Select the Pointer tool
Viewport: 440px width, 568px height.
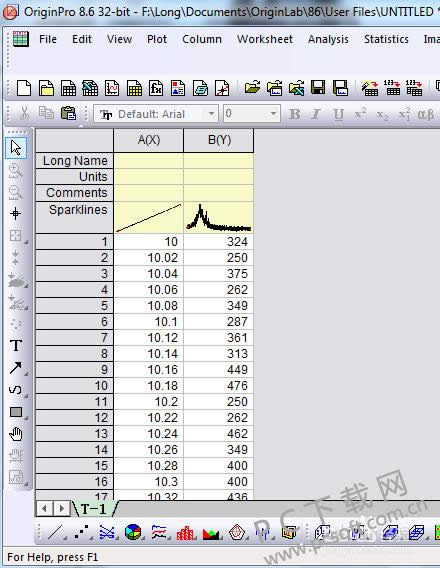tap(16, 148)
